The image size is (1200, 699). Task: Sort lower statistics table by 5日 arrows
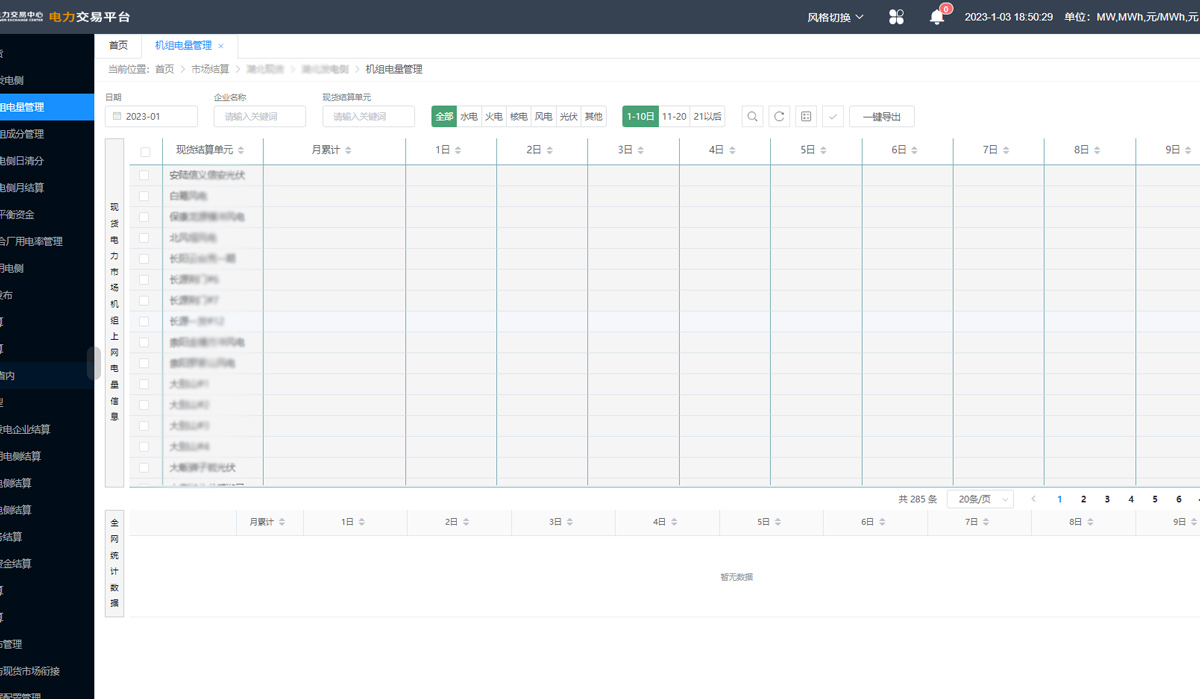point(778,522)
